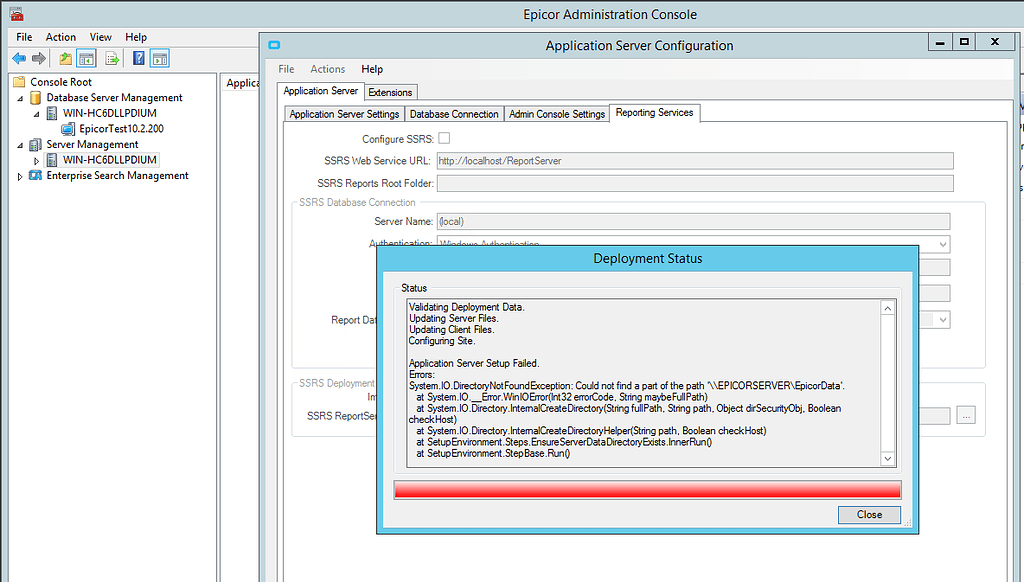Collapse the Database Server Management node
This screenshot has width=1024, height=582.
[x=20, y=98]
